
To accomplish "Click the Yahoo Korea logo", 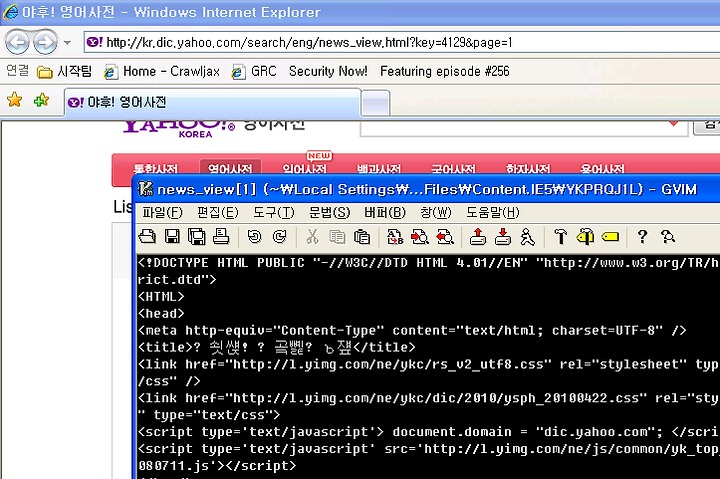I will click(x=179, y=128).
